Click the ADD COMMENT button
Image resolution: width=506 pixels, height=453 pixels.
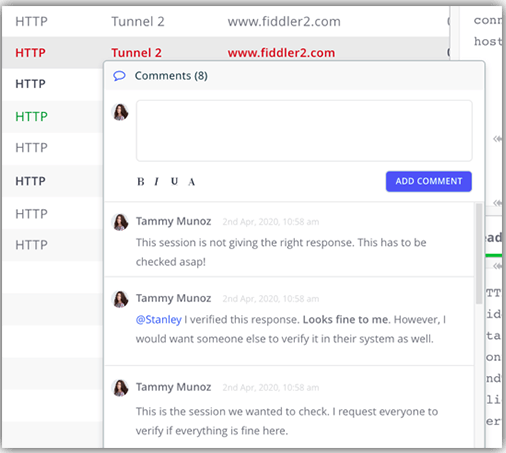tap(429, 181)
